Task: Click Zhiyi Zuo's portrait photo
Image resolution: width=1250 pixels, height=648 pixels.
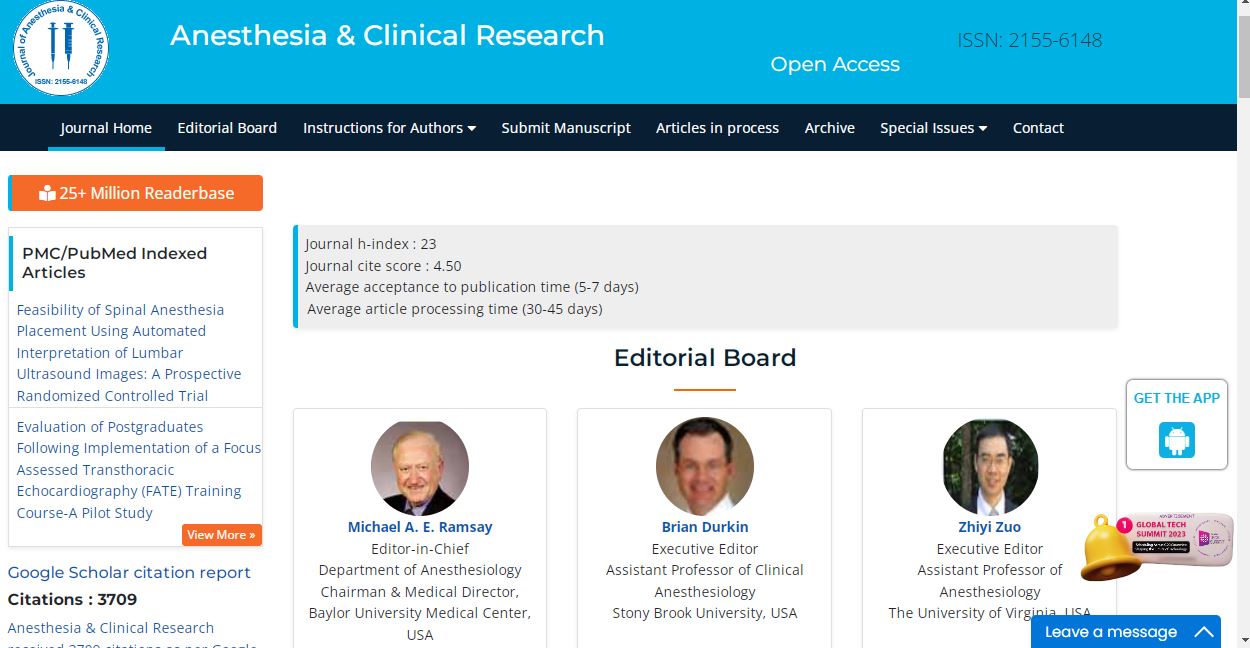Action: click(x=990, y=467)
